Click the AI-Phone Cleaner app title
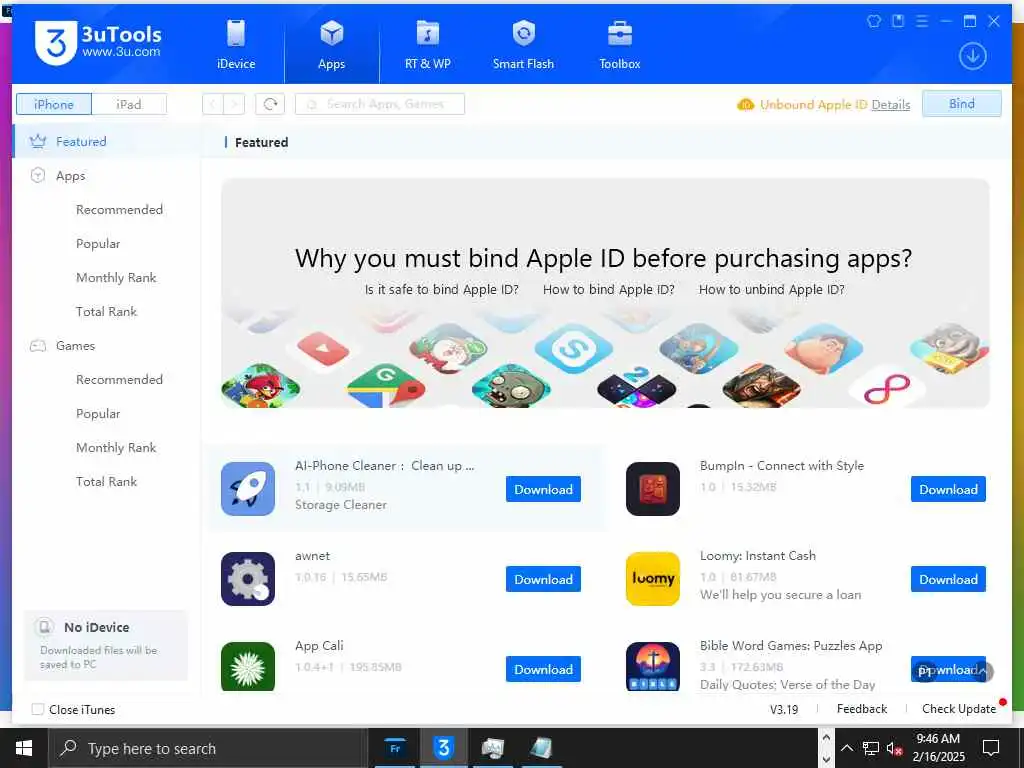 coord(385,466)
